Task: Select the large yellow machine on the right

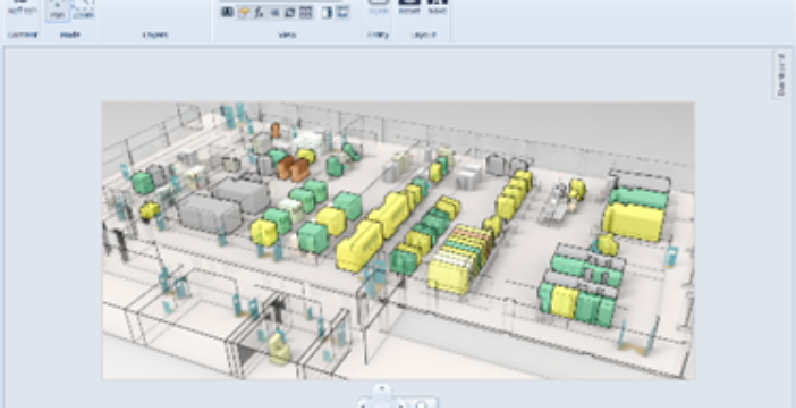Action: click(x=632, y=221)
